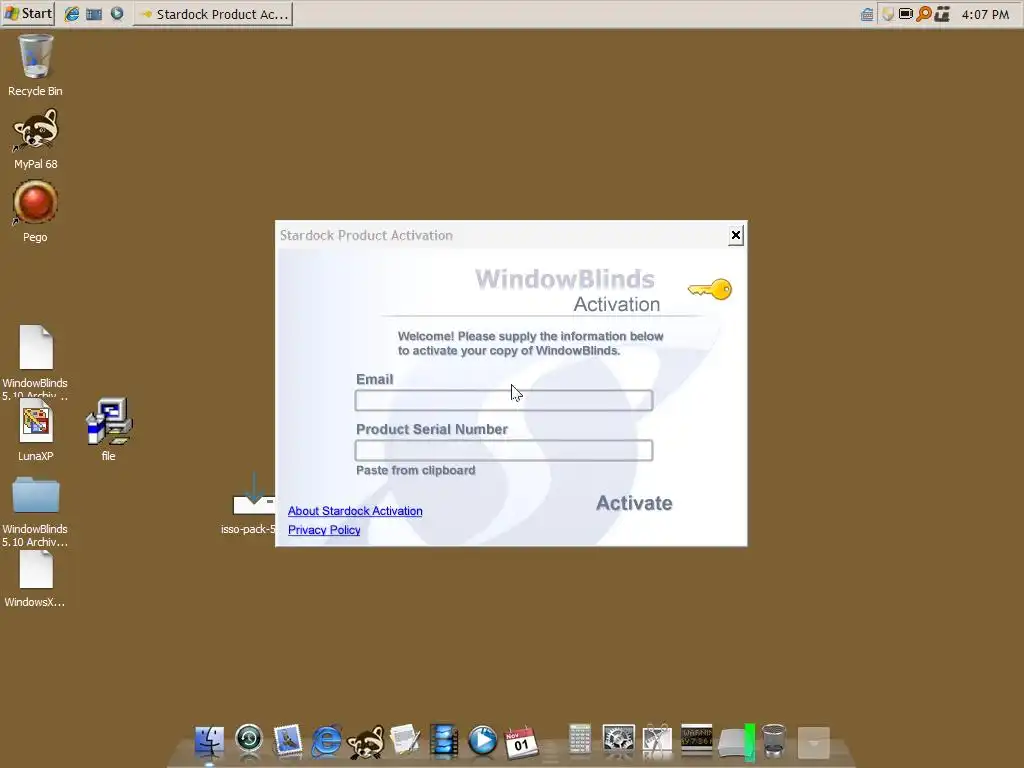Close the Stardock Product Activation dialog
This screenshot has width=1024, height=768.
[735, 235]
